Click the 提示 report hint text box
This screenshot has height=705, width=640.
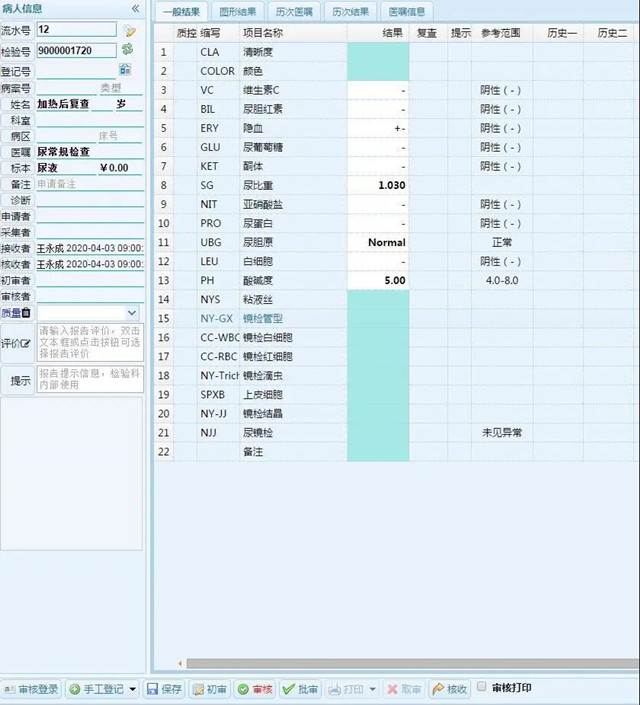(90, 379)
